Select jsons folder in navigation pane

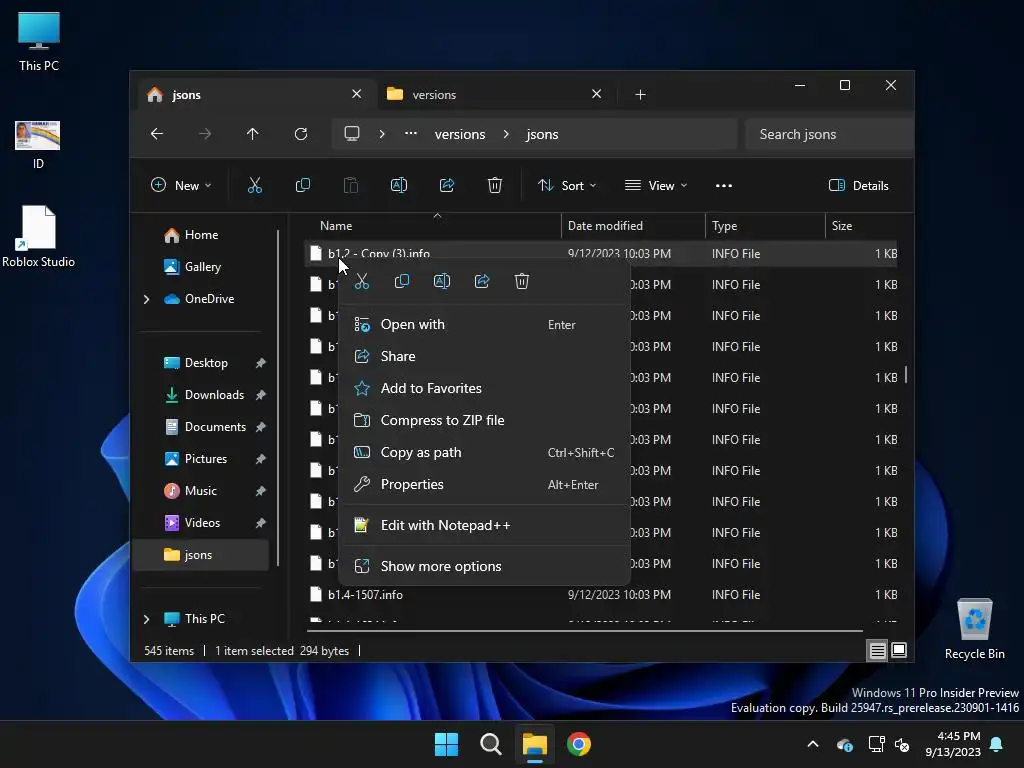(202, 555)
